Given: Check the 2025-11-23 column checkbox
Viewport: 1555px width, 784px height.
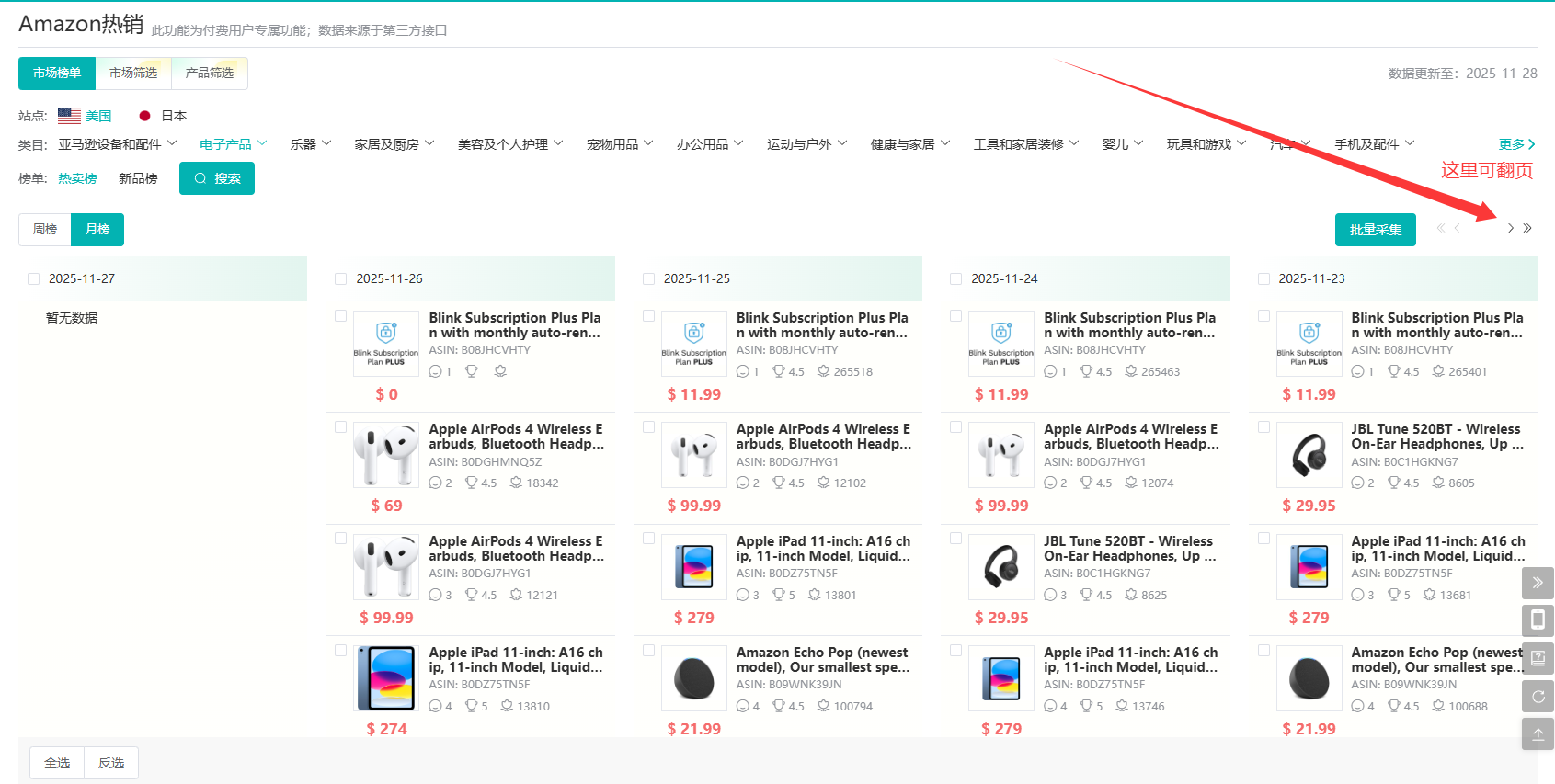Looking at the screenshot, I should 1263,278.
